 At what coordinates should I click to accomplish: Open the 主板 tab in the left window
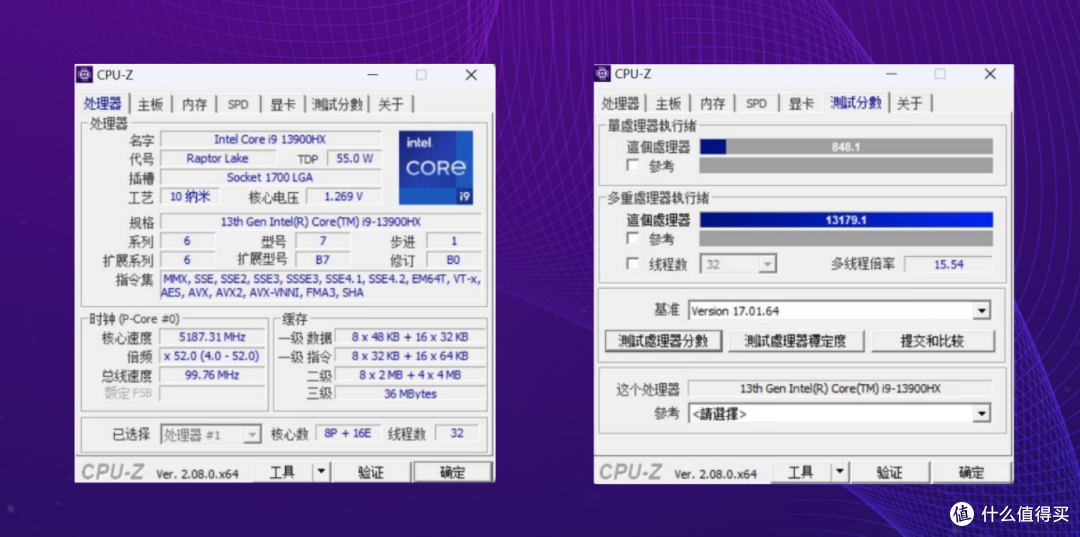[x=150, y=104]
